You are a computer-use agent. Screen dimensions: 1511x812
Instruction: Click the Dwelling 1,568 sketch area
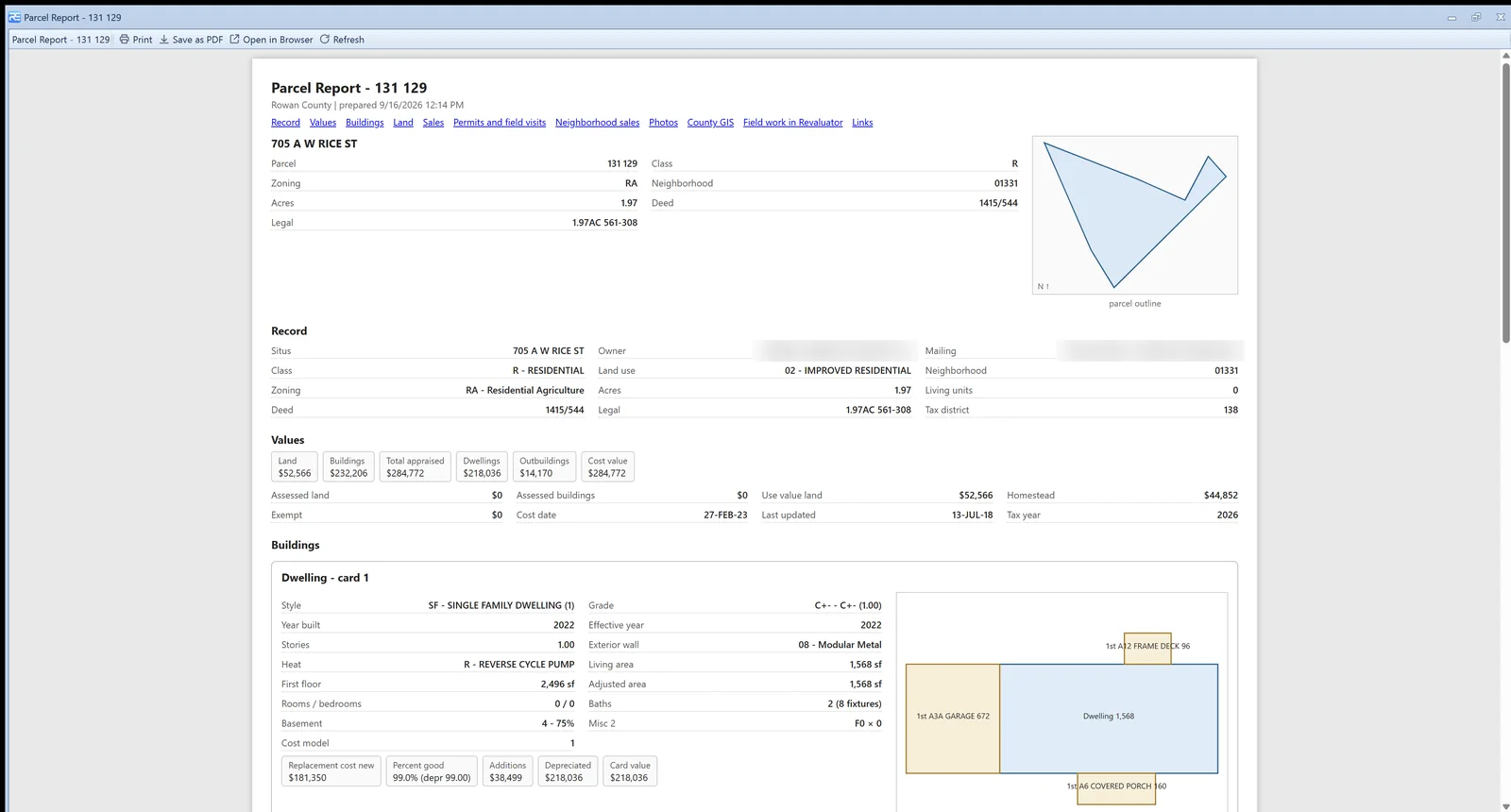click(x=1109, y=719)
